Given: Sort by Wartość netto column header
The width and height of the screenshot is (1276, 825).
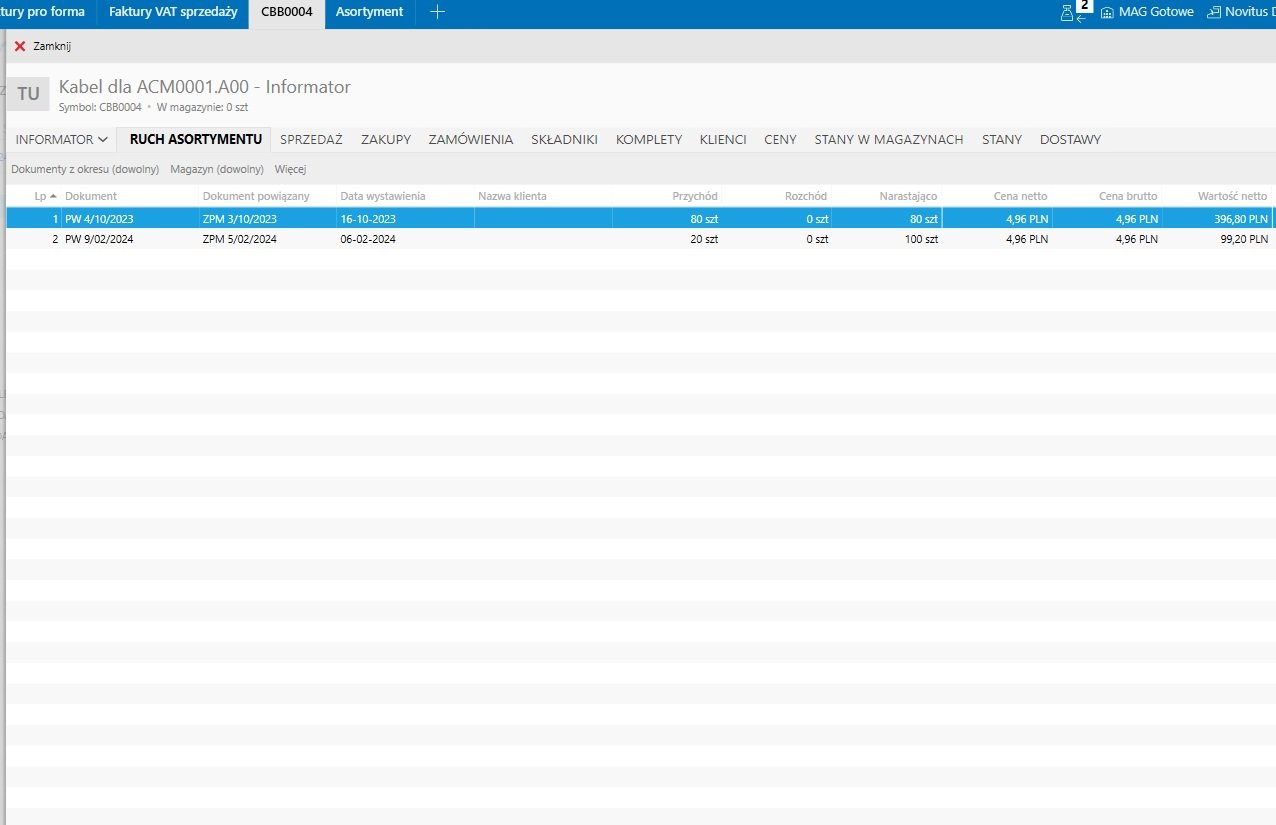Looking at the screenshot, I should click(1232, 196).
